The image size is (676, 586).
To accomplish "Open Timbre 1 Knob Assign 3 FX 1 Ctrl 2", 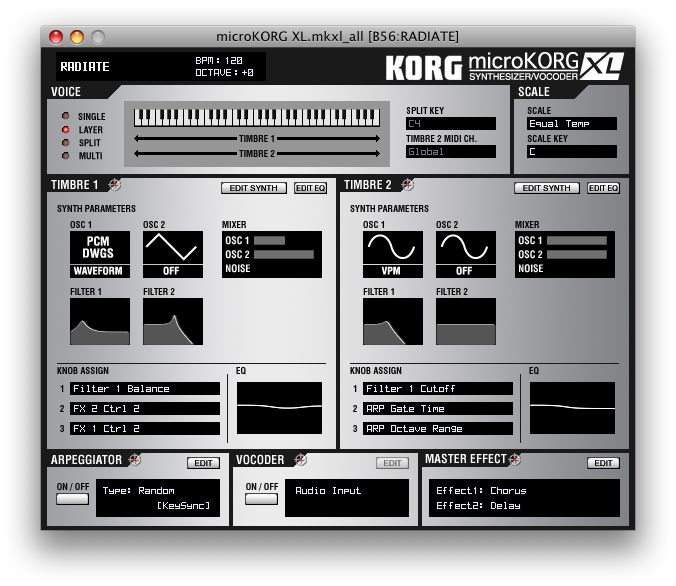I will tap(145, 429).
